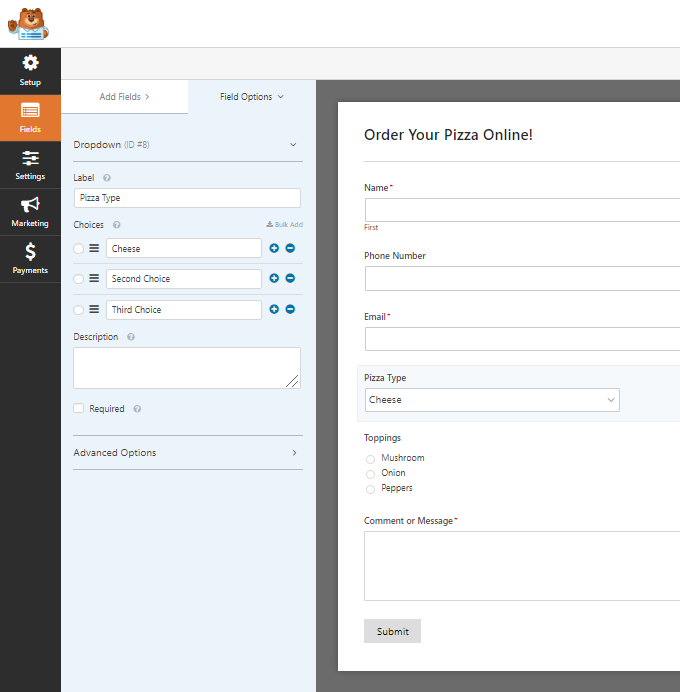Switch to the Field Options tab
The height and width of the screenshot is (692, 680).
click(x=251, y=97)
